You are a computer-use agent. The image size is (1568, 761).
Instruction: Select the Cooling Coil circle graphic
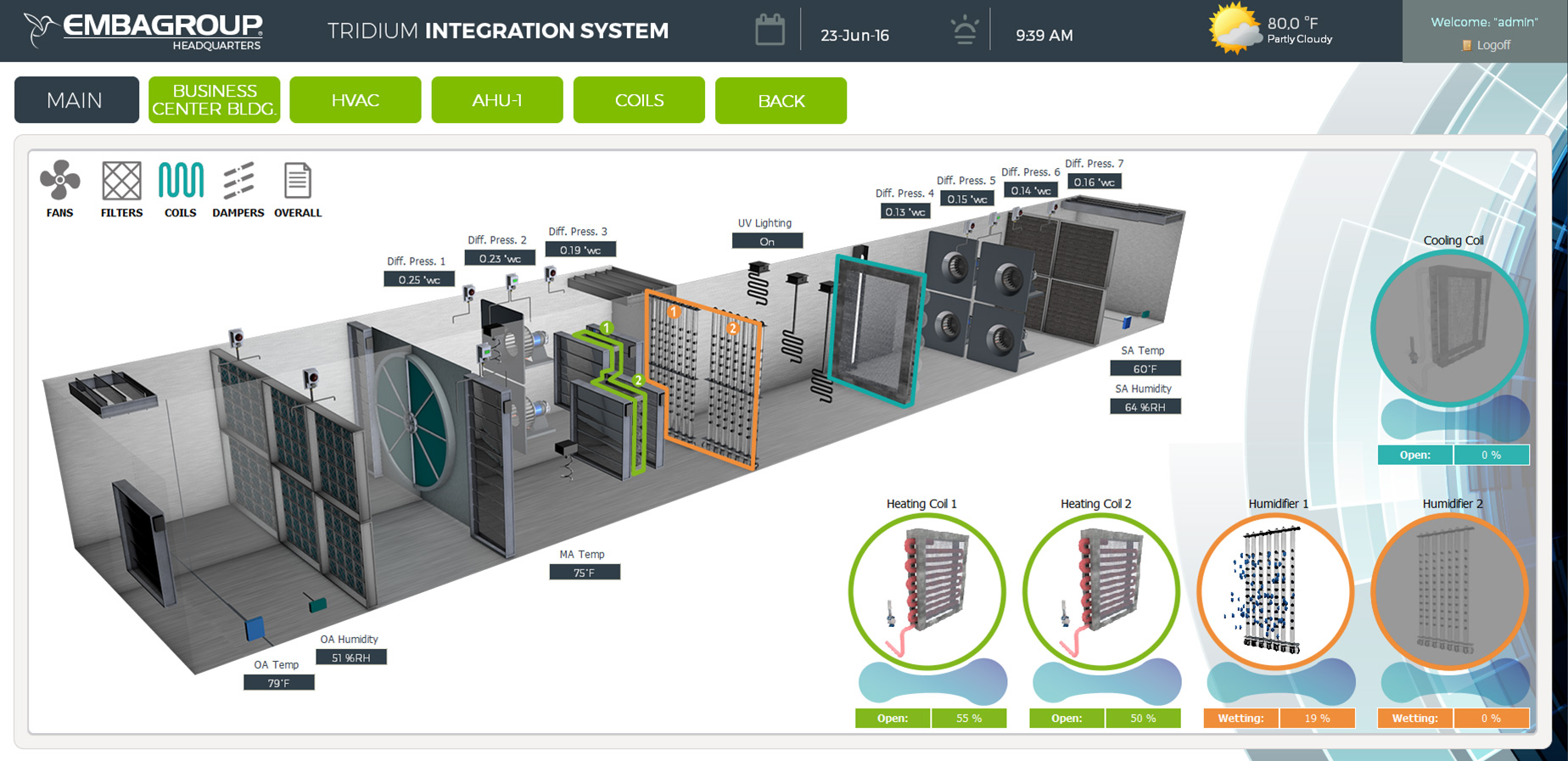click(1449, 327)
